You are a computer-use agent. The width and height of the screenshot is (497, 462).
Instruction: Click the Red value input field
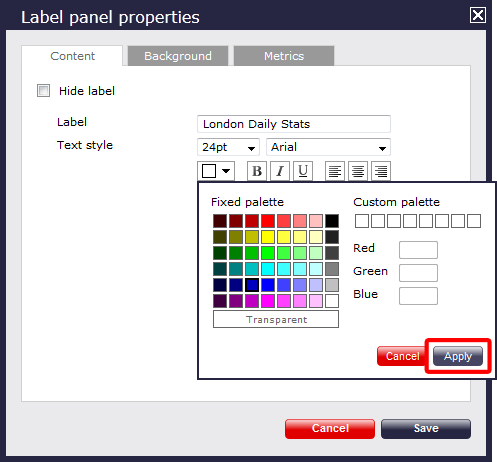(x=418, y=250)
